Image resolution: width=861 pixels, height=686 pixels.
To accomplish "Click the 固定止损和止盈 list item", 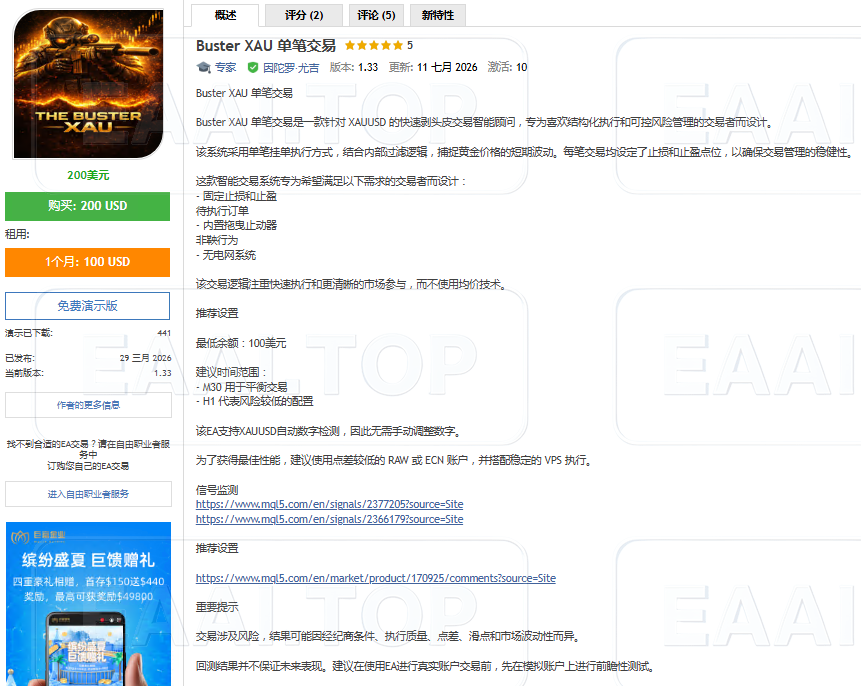I will pos(237,196).
